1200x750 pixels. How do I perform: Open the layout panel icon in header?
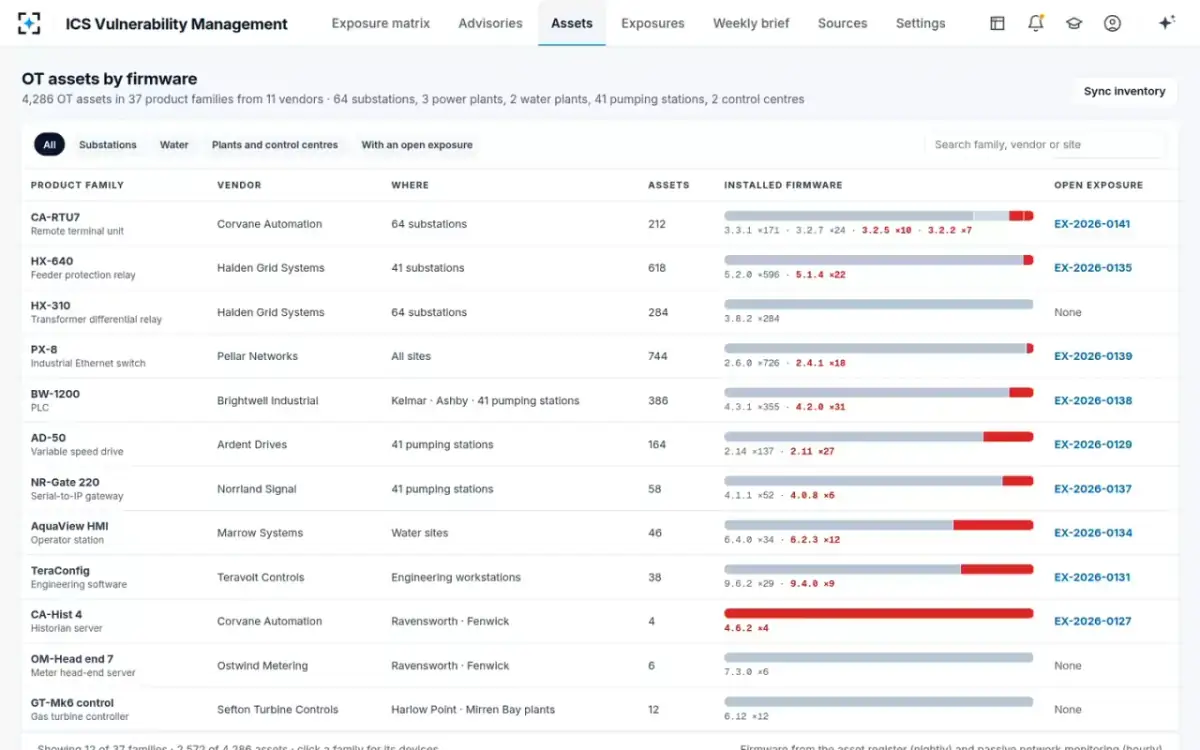click(997, 23)
